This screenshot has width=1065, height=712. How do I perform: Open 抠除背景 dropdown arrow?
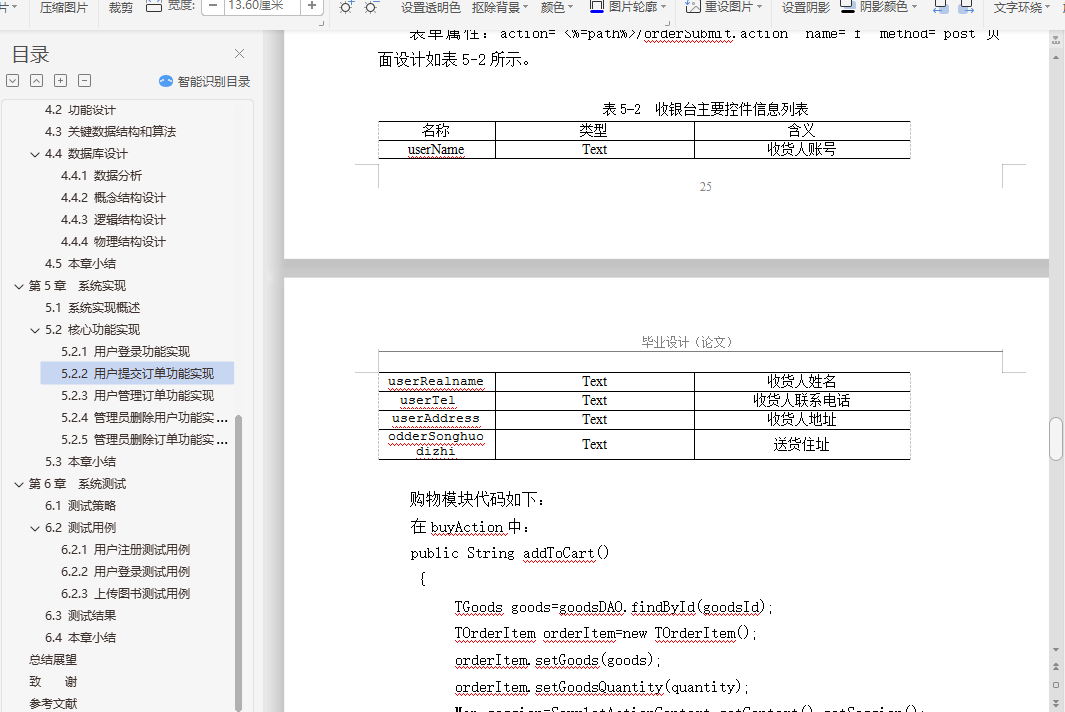click(x=525, y=7)
